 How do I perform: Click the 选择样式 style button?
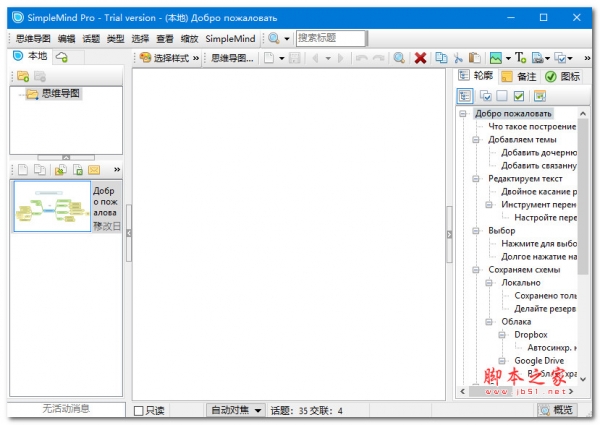pyautogui.click(x=165, y=58)
